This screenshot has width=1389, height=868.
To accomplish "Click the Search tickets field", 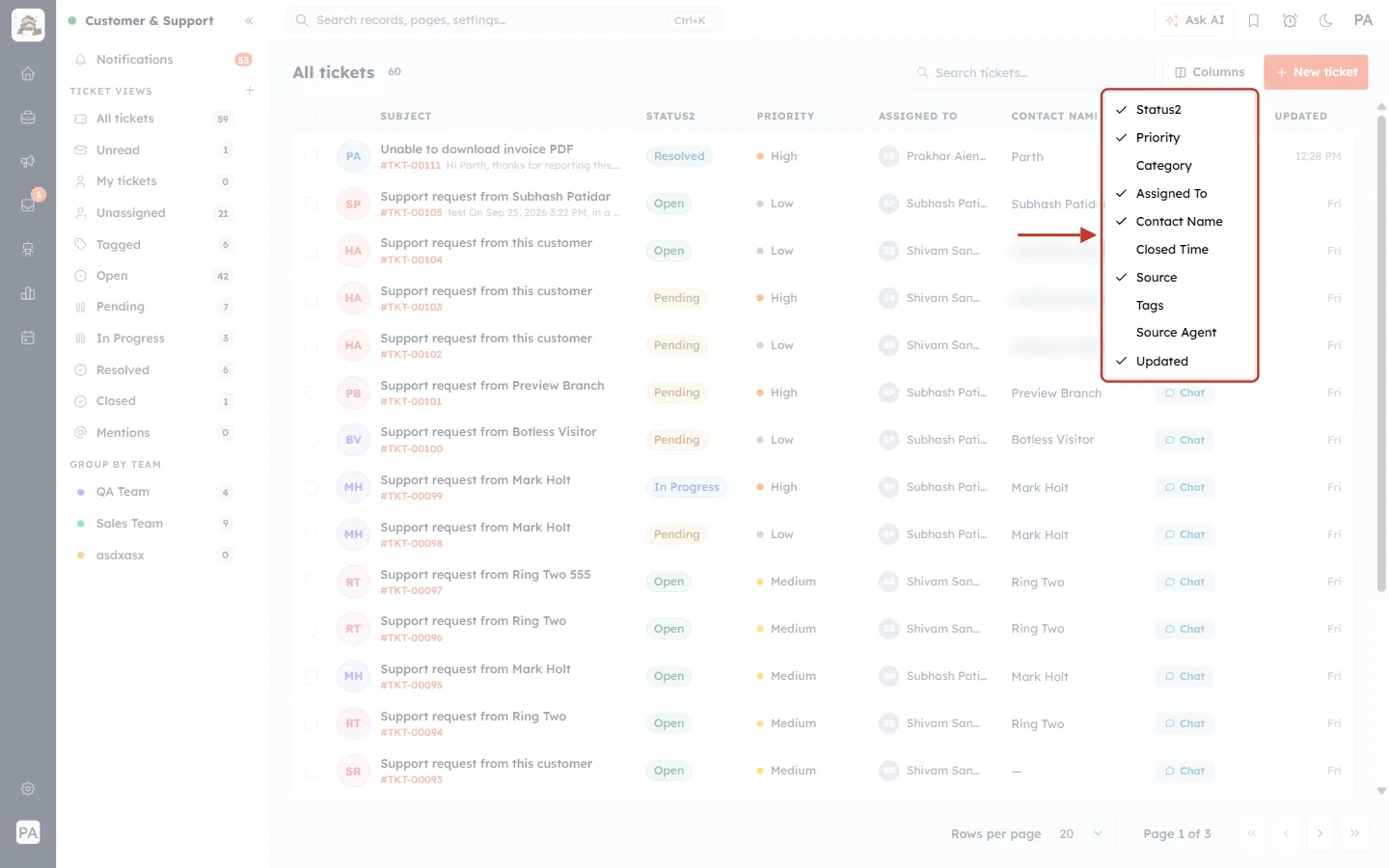I will tap(1030, 72).
